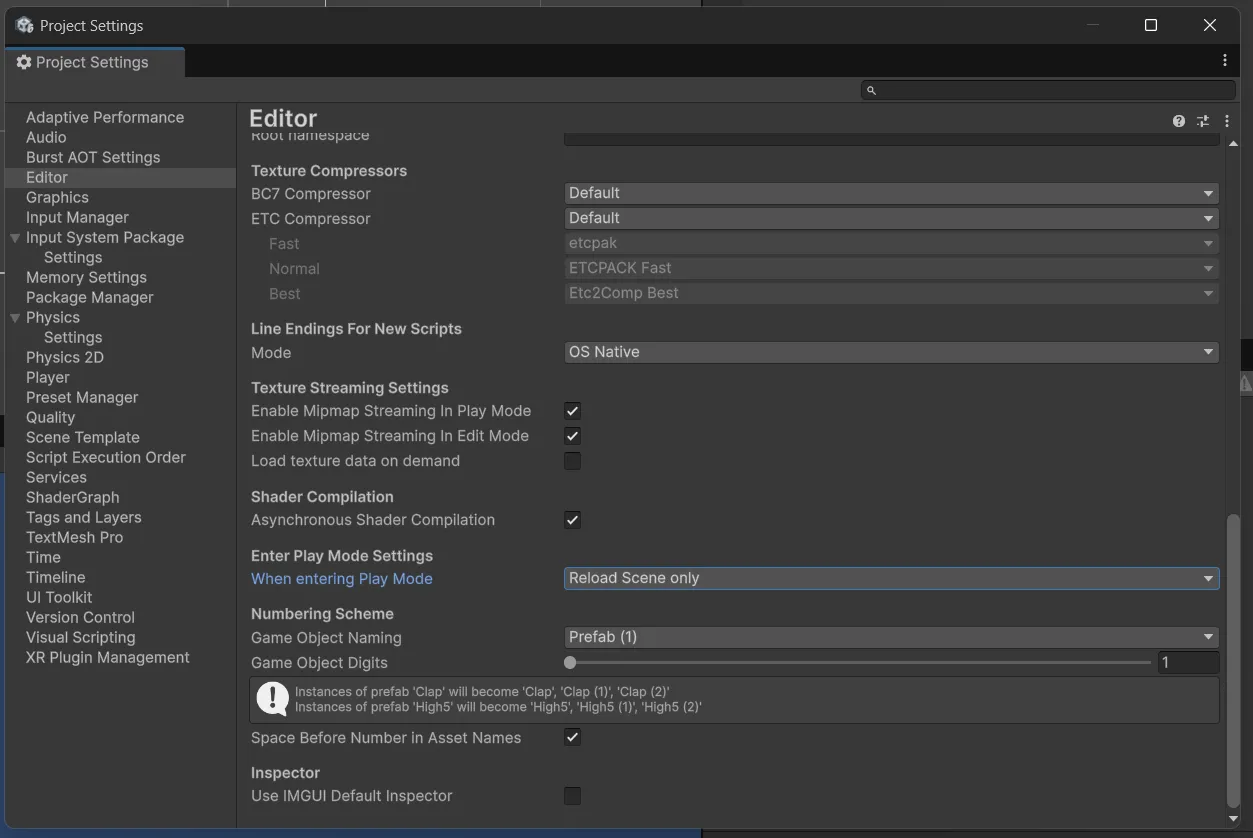The image size is (1253, 838).
Task: Open the Game Object Naming dropdown
Action: [x=890, y=637]
